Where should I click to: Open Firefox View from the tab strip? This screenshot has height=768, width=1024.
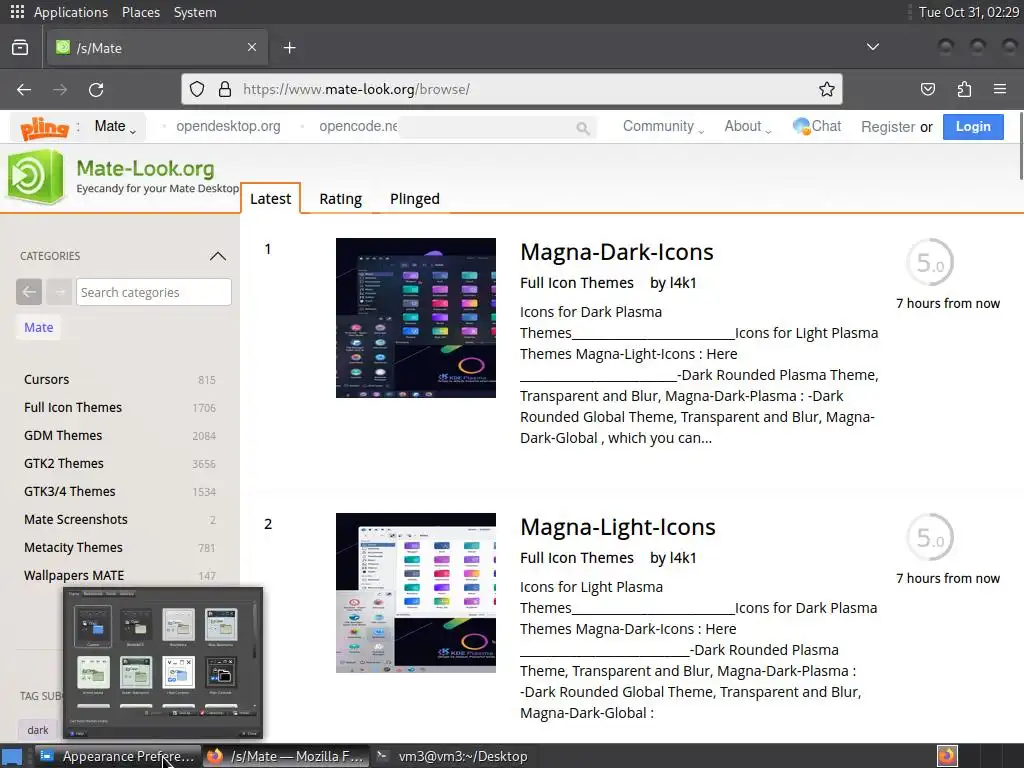pos(20,48)
